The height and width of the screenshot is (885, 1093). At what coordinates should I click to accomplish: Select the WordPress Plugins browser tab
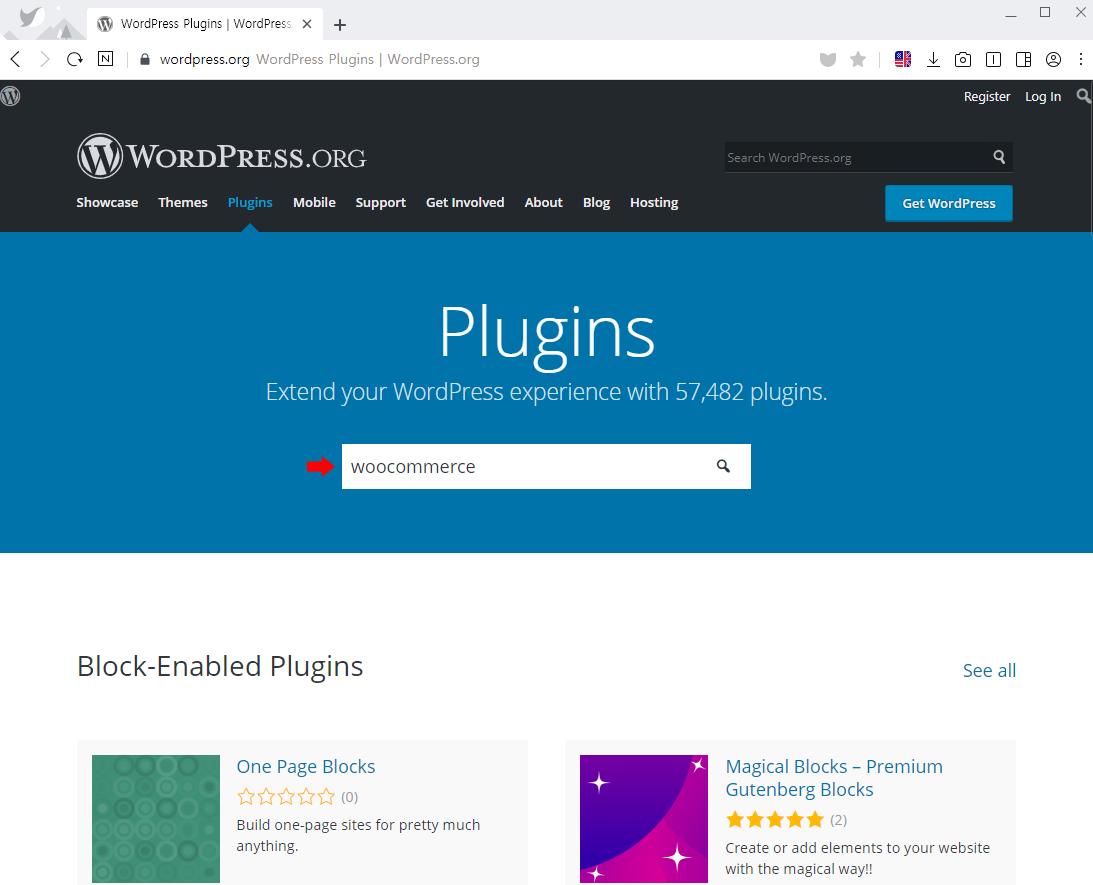205,24
